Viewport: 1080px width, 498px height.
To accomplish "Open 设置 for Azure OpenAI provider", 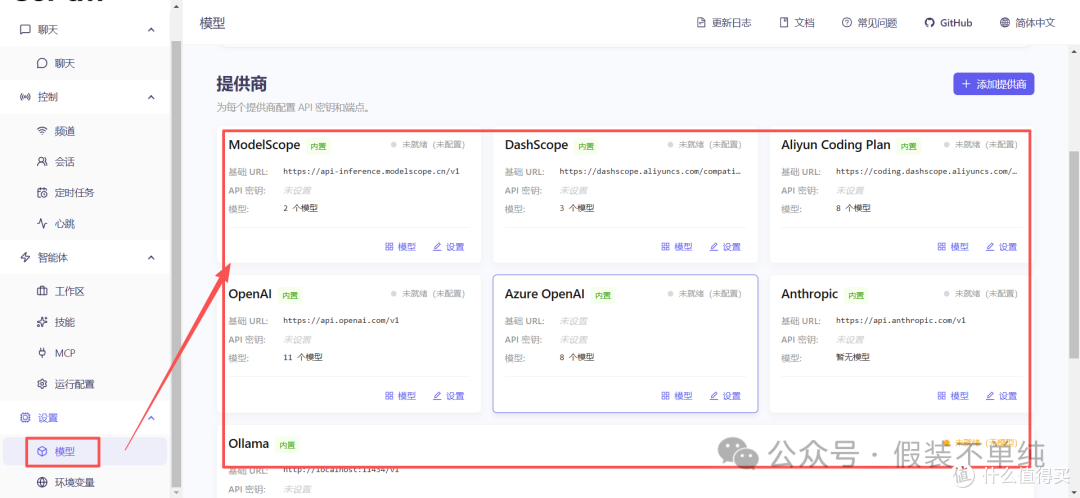I will click(725, 395).
